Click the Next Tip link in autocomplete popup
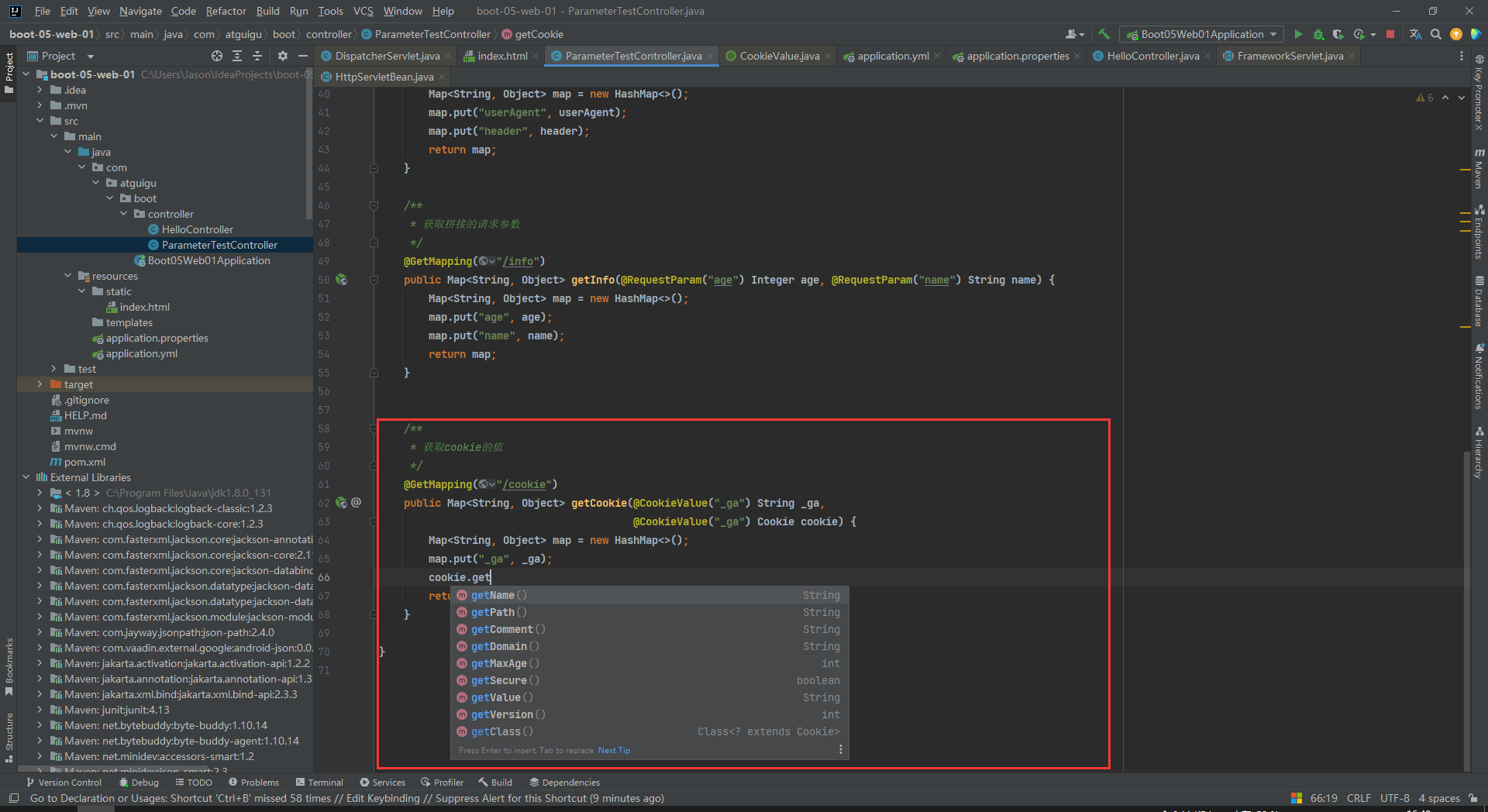 pyautogui.click(x=614, y=750)
